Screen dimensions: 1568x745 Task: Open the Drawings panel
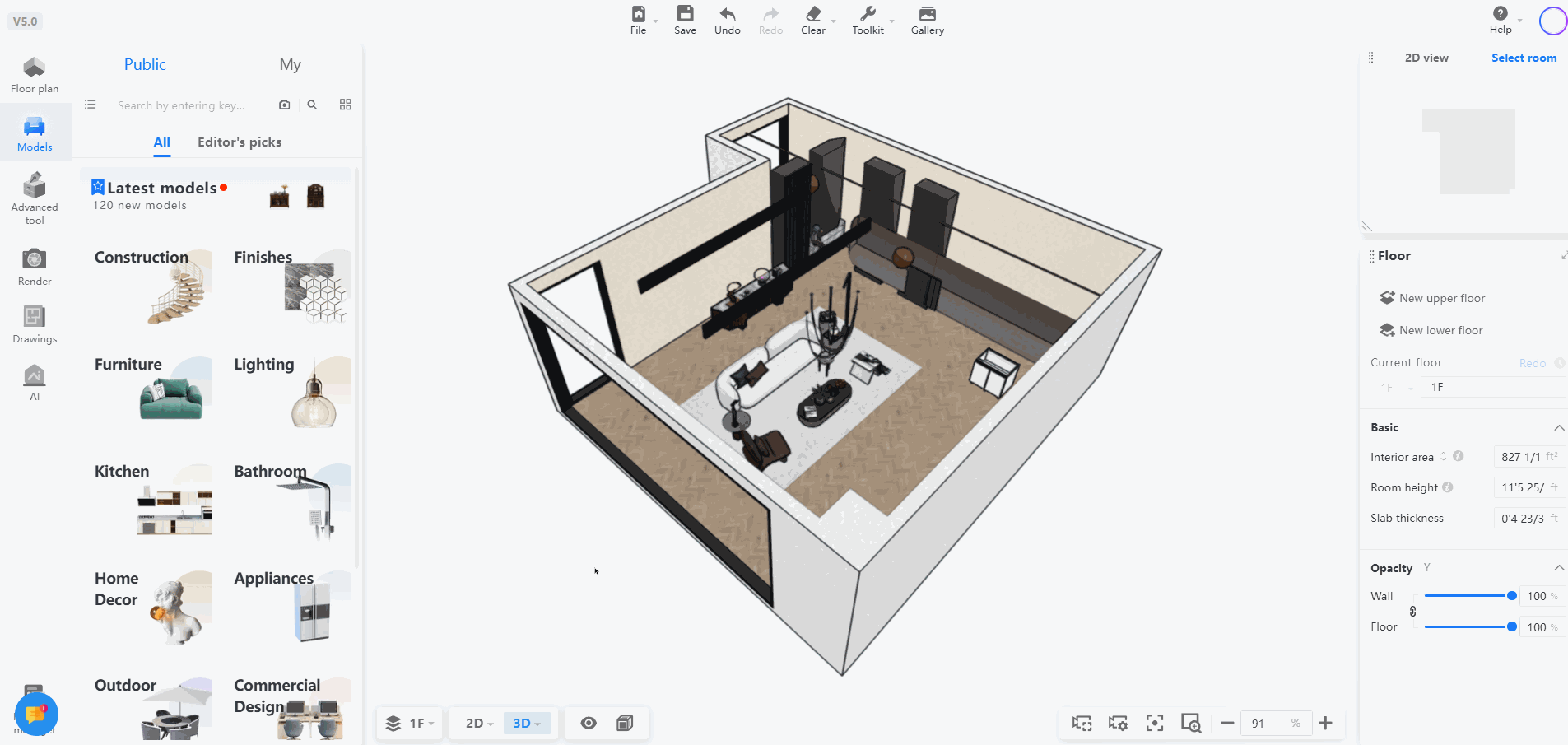click(x=35, y=324)
